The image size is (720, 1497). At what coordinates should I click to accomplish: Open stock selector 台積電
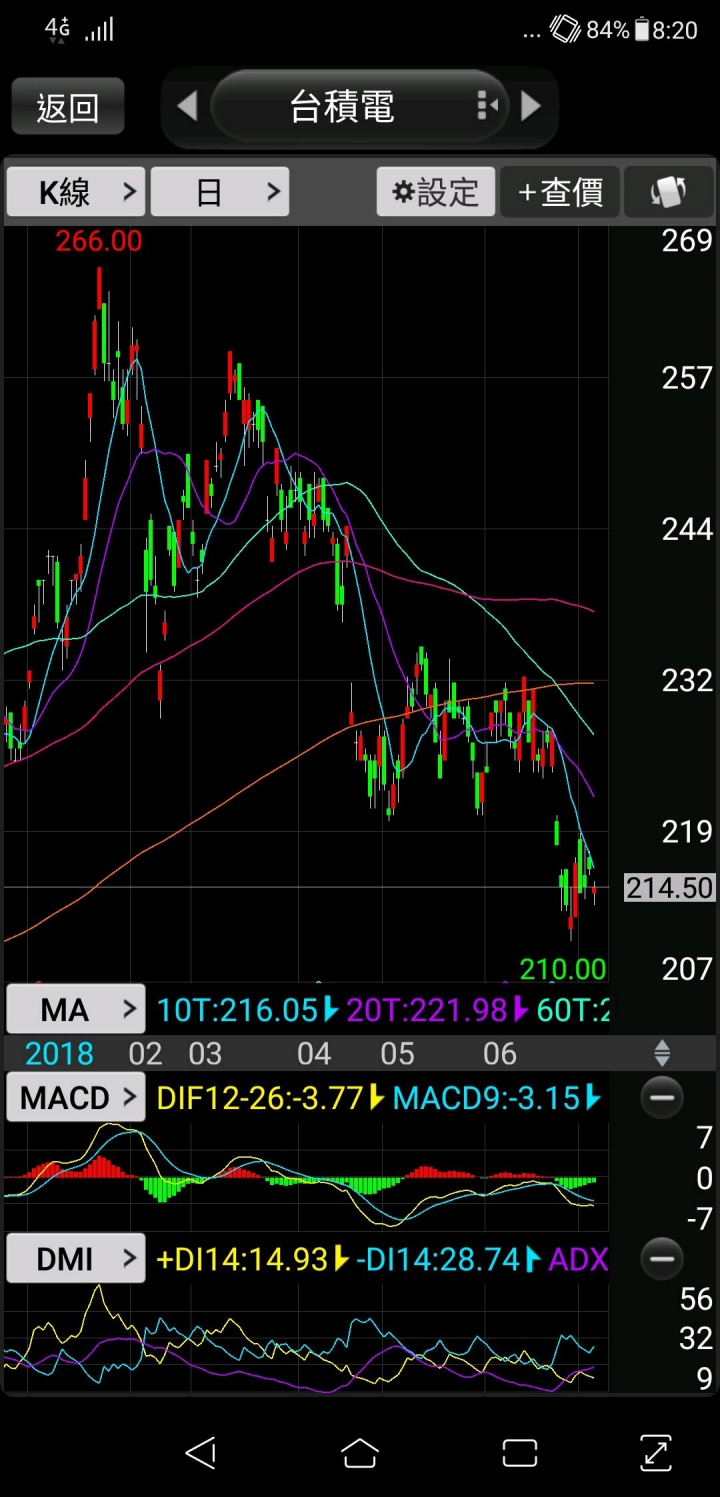click(x=342, y=107)
